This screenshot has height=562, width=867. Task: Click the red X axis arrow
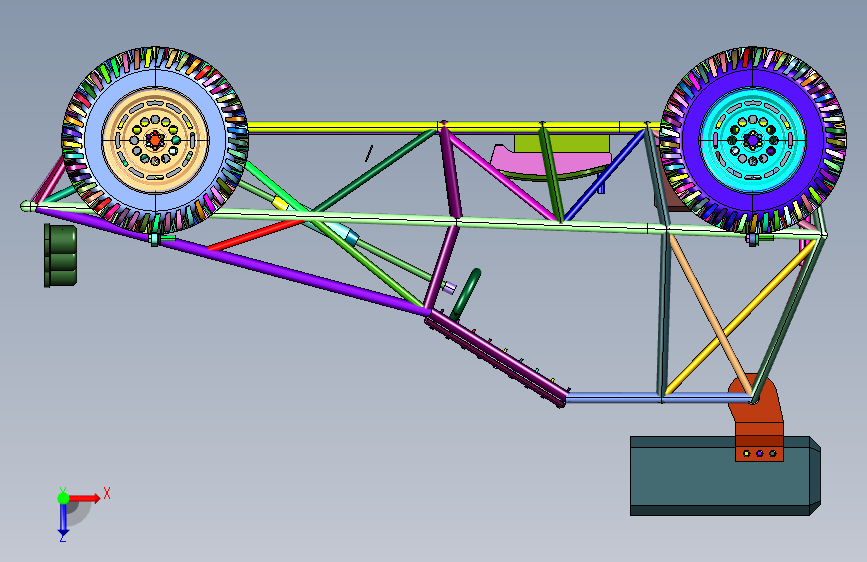coord(85,498)
